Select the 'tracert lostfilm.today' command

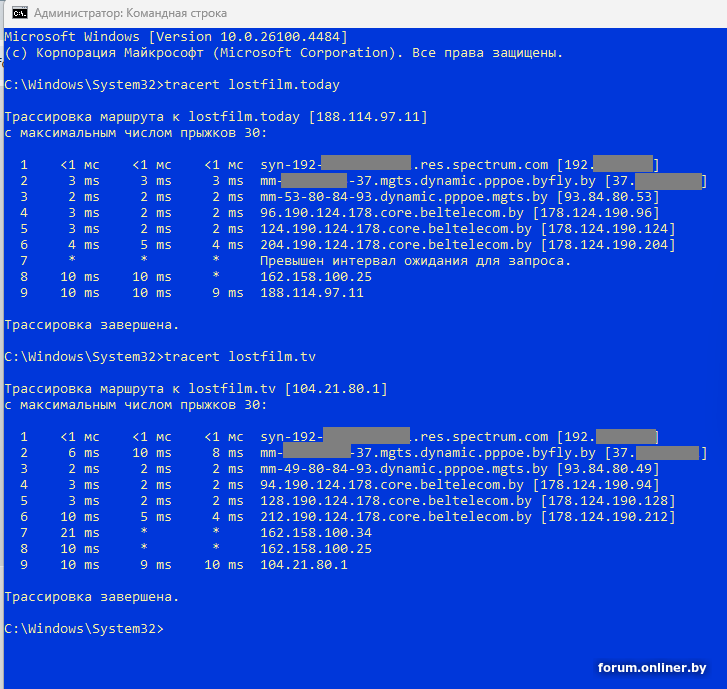click(252, 85)
